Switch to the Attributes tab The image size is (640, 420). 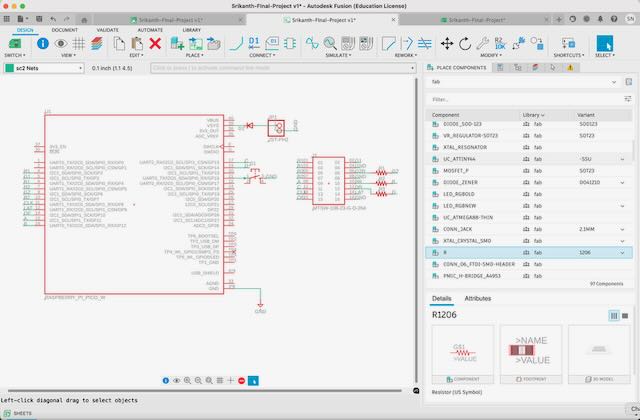click(478, 298)
